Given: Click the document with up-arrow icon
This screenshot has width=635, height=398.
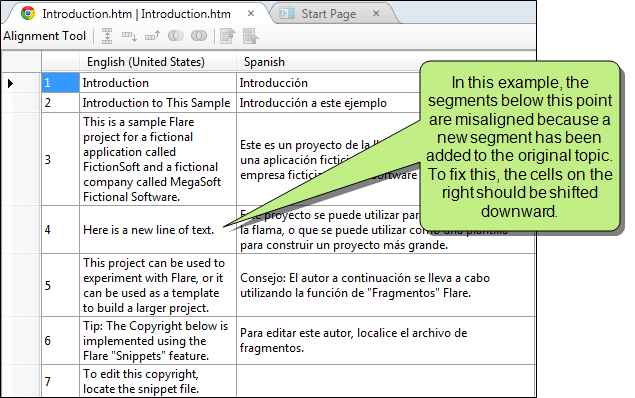Looking at the screenshot, I should click(228, 36).
